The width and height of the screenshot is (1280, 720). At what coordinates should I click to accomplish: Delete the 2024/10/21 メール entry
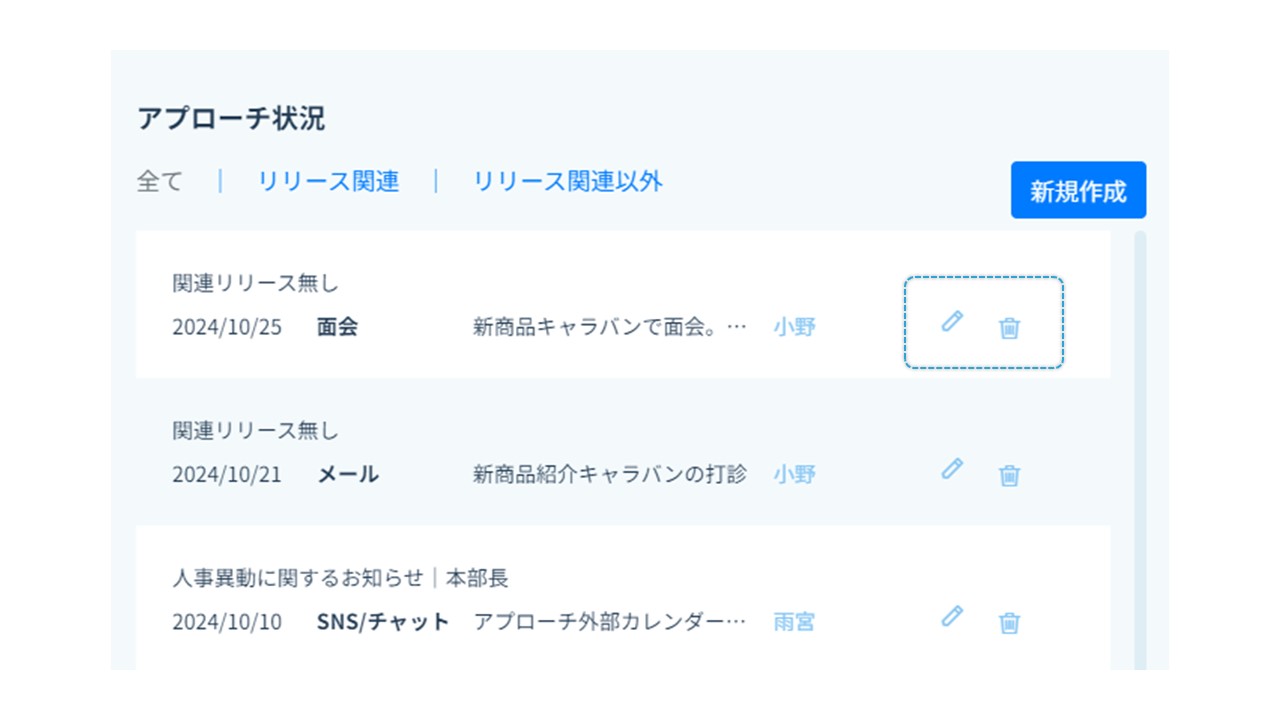[x=1009, y=475]
